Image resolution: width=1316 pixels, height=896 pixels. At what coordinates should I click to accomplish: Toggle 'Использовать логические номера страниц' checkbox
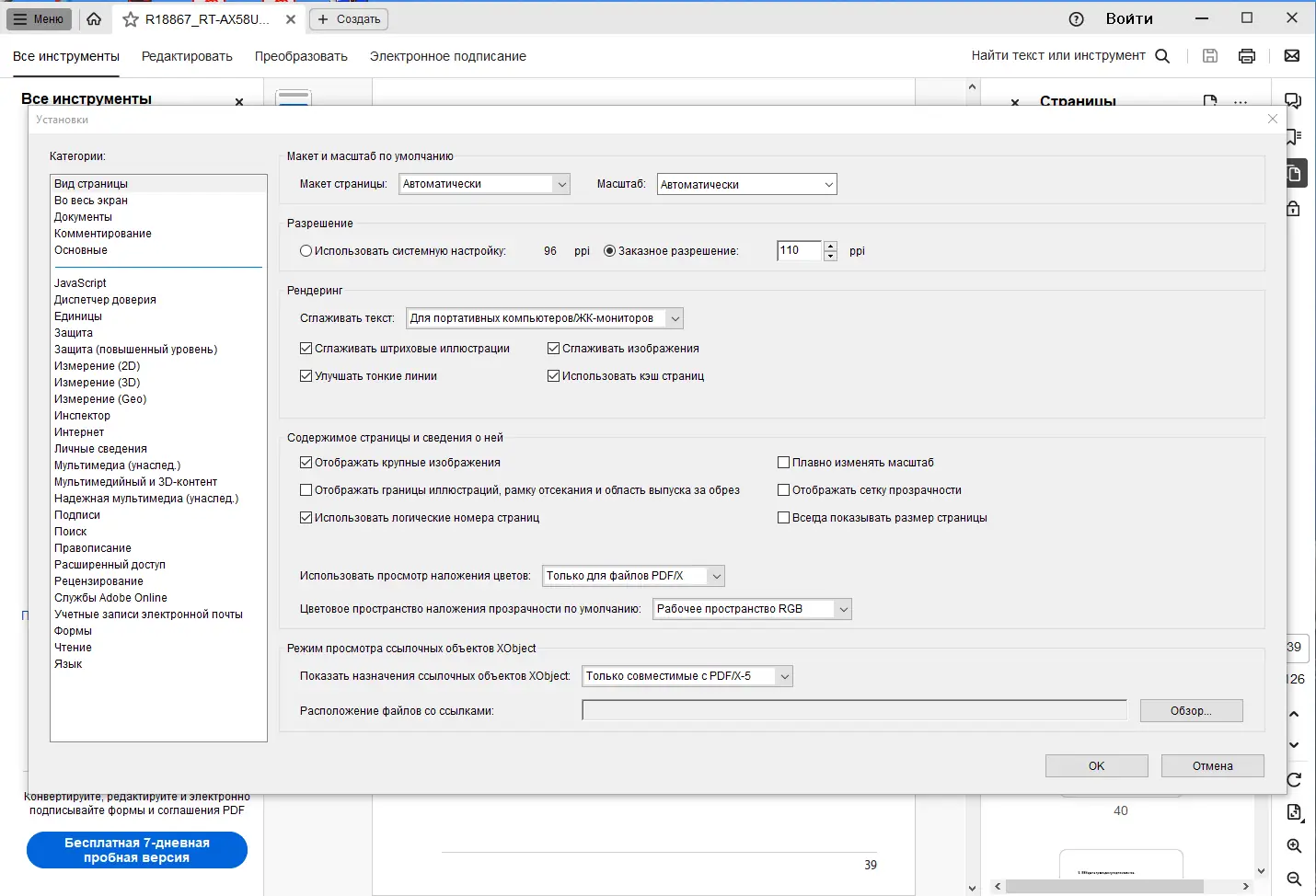(x=306, y=518)
